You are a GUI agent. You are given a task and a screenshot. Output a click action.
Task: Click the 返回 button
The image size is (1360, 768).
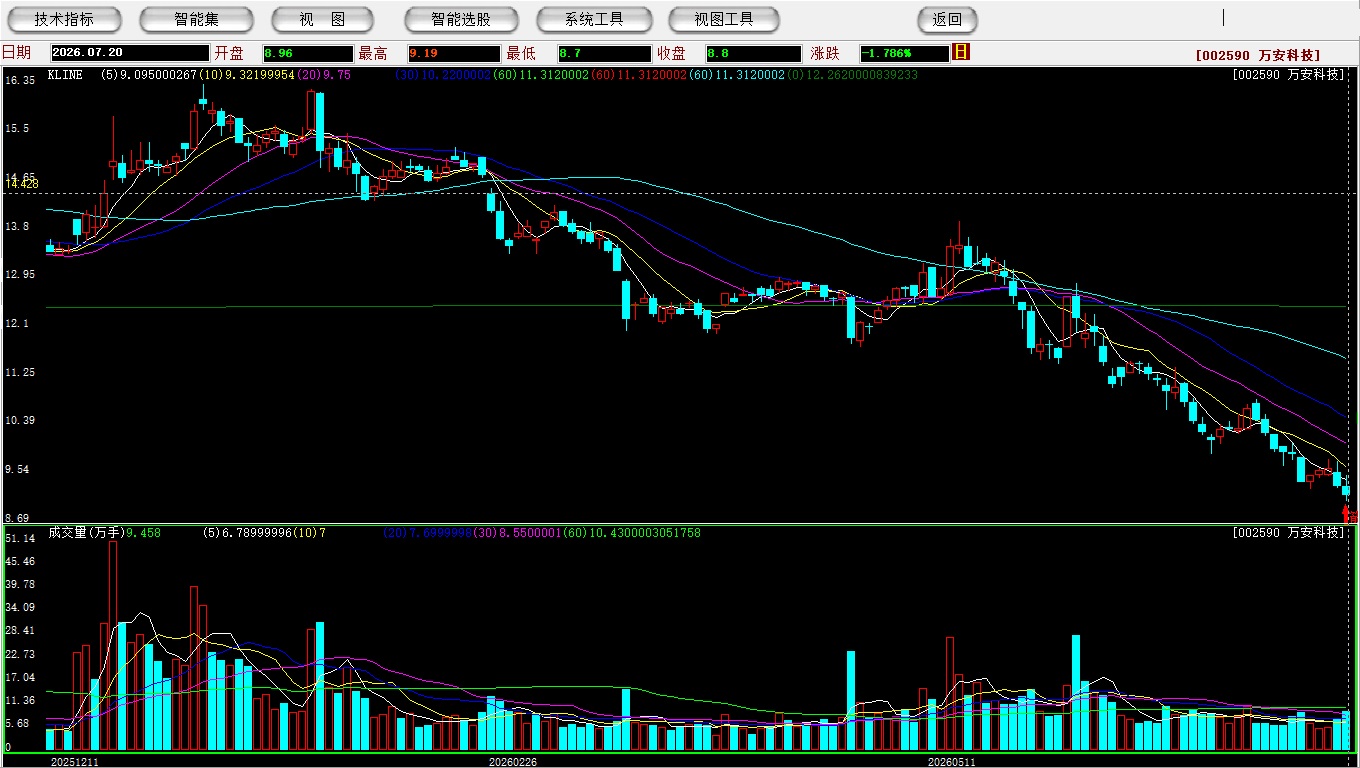947,20
